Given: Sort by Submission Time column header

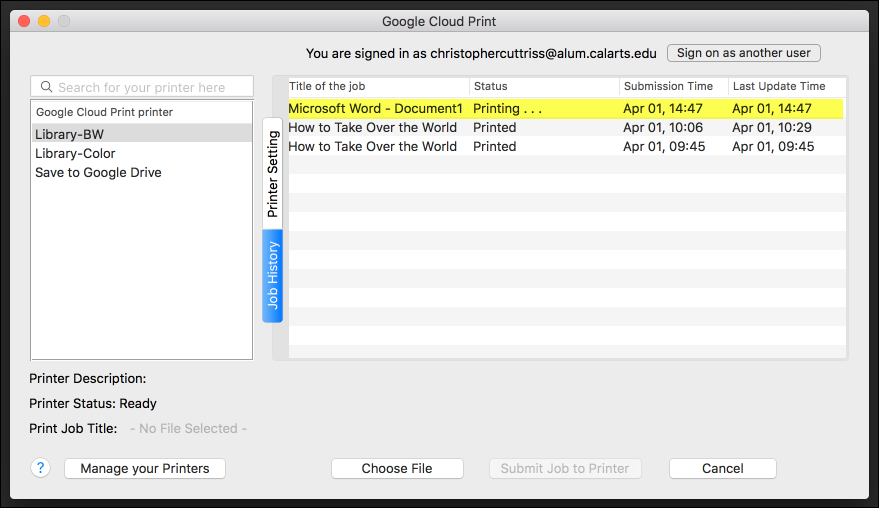Looking at the screenshot, I should pos(674,86).
